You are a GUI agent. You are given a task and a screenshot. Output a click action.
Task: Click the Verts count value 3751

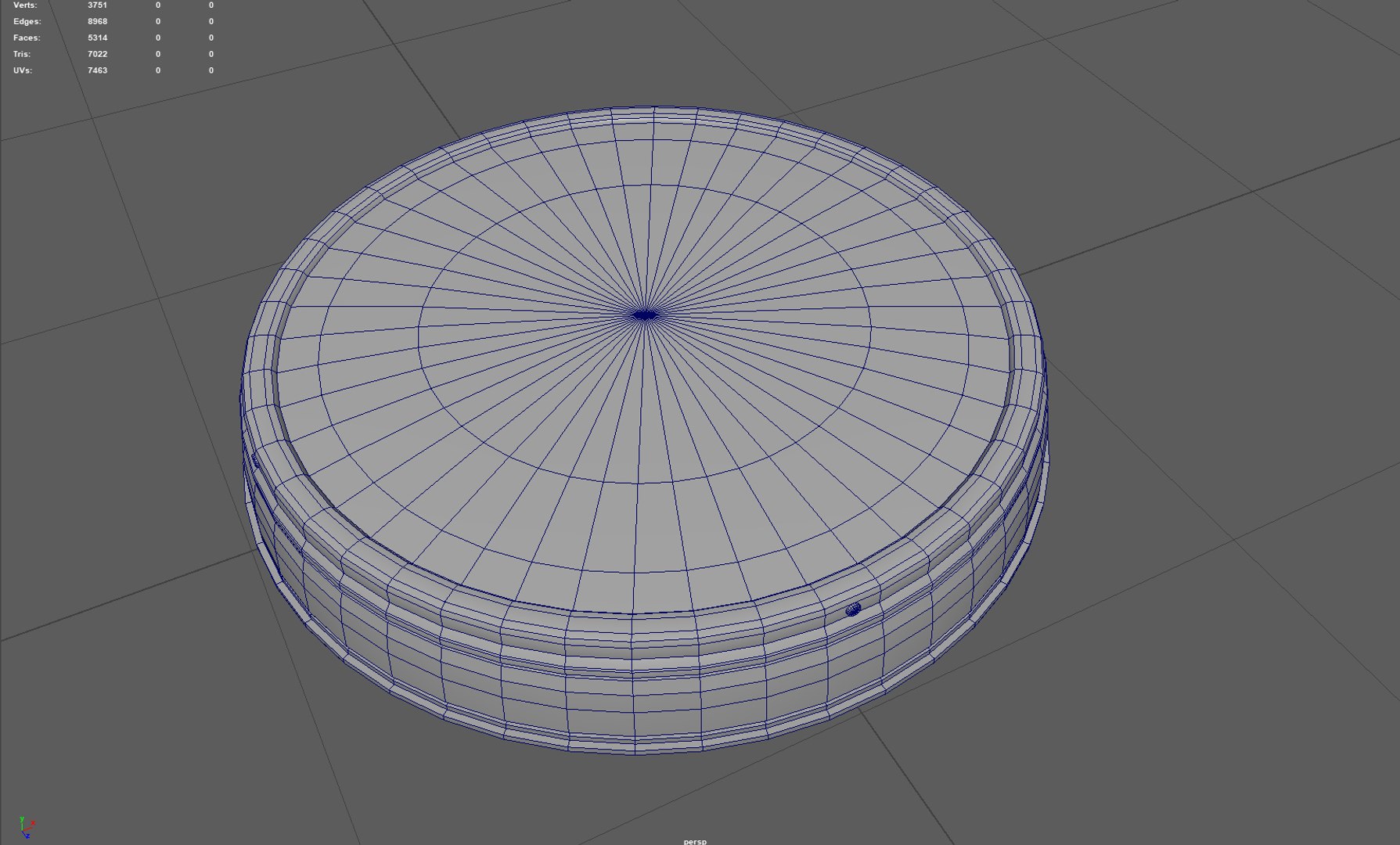pyautogui.click(x=97, y=5)
